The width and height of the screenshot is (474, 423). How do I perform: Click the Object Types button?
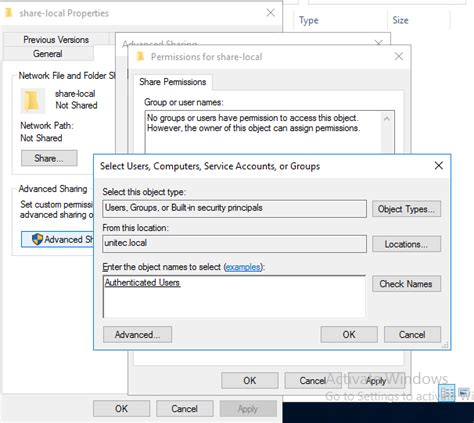tap(406, 209)
